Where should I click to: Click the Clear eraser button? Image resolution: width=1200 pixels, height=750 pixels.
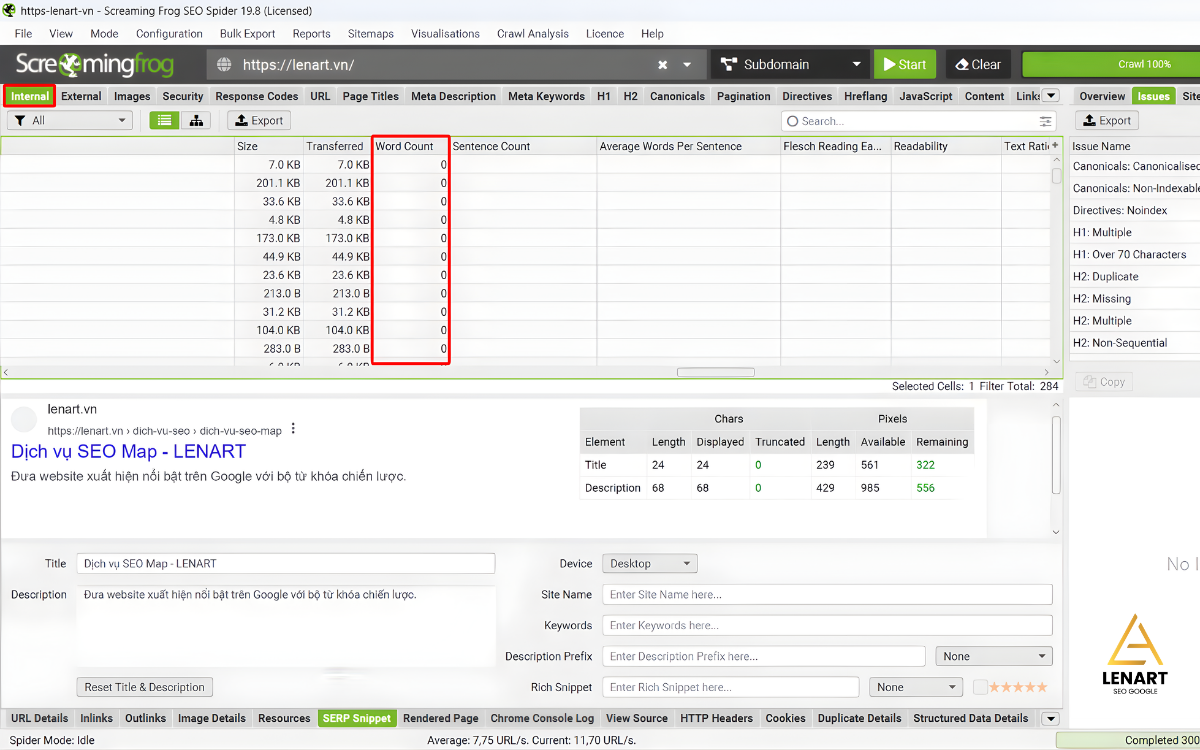point(976,65)
